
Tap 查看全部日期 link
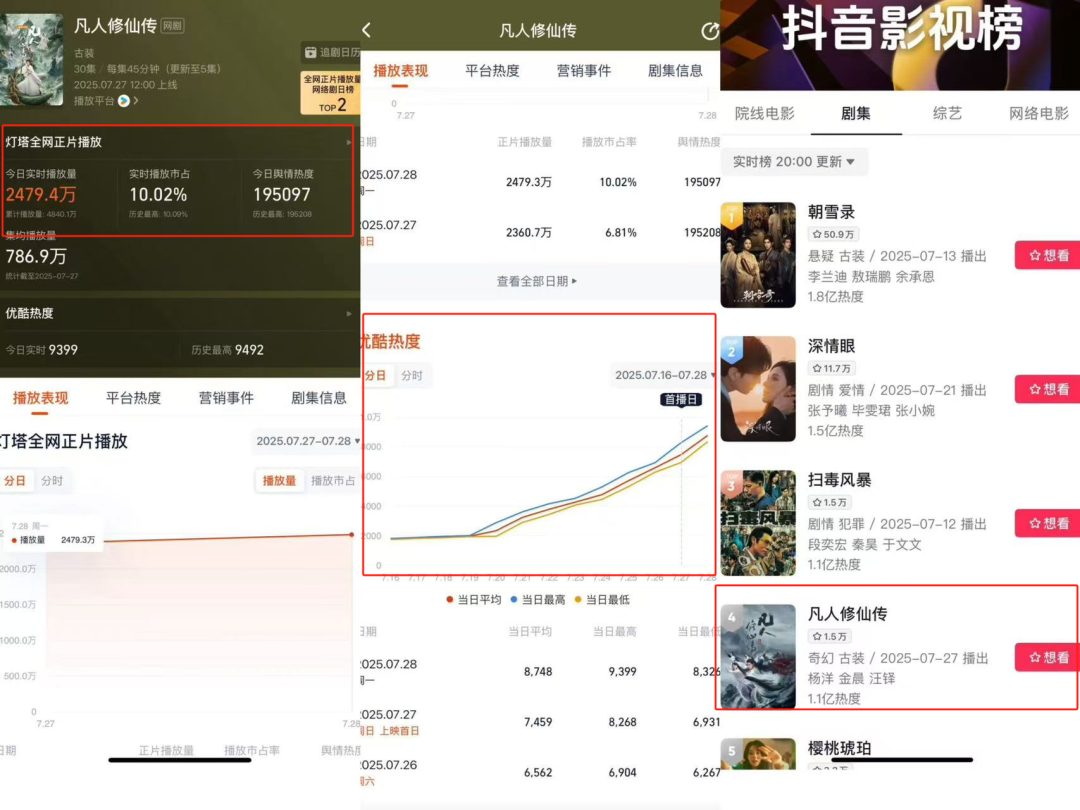pos(537,282)
